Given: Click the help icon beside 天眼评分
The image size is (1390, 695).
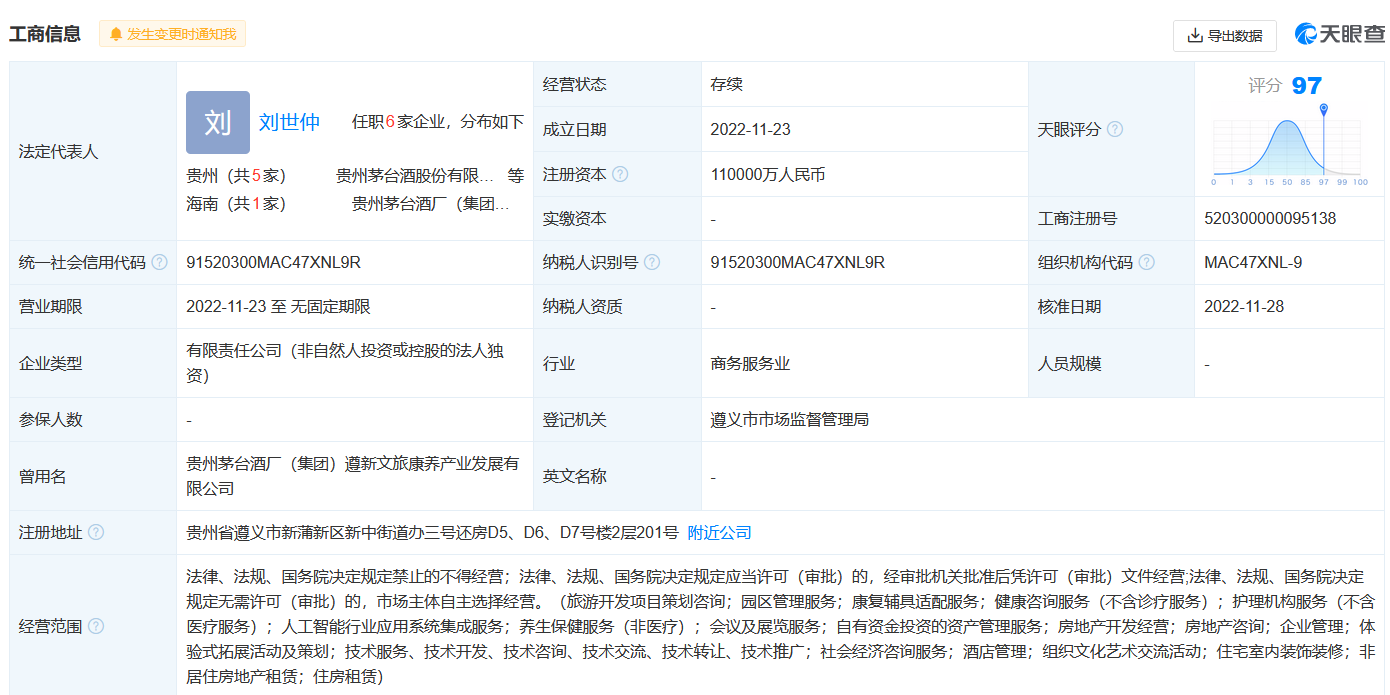Looking at the screenshot, I should (1115, 129).
